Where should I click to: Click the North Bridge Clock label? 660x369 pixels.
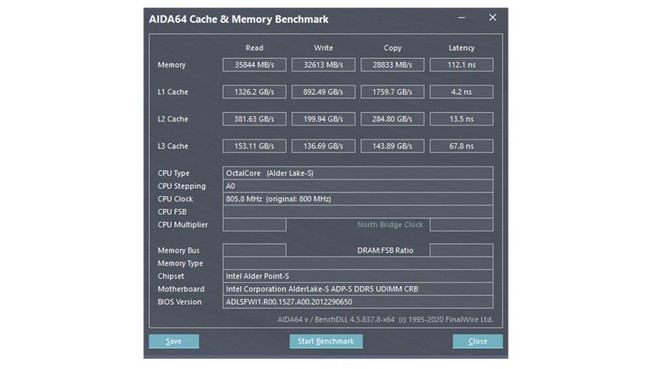point(390,225)
